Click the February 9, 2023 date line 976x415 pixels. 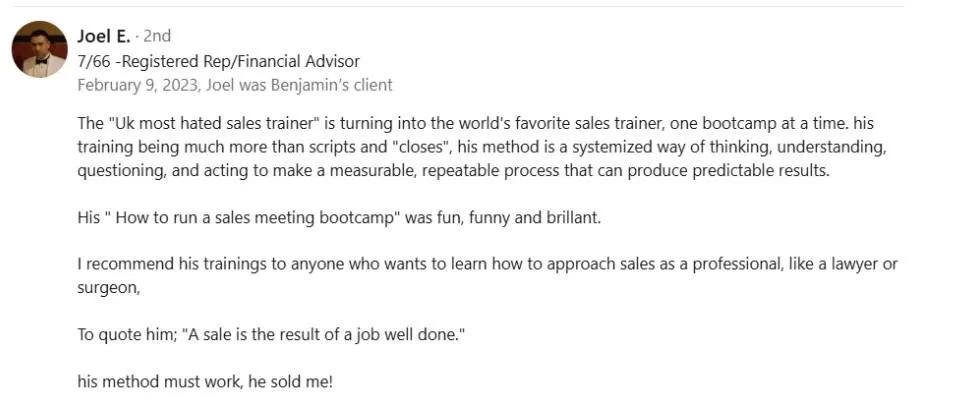(x=235, y=85)
